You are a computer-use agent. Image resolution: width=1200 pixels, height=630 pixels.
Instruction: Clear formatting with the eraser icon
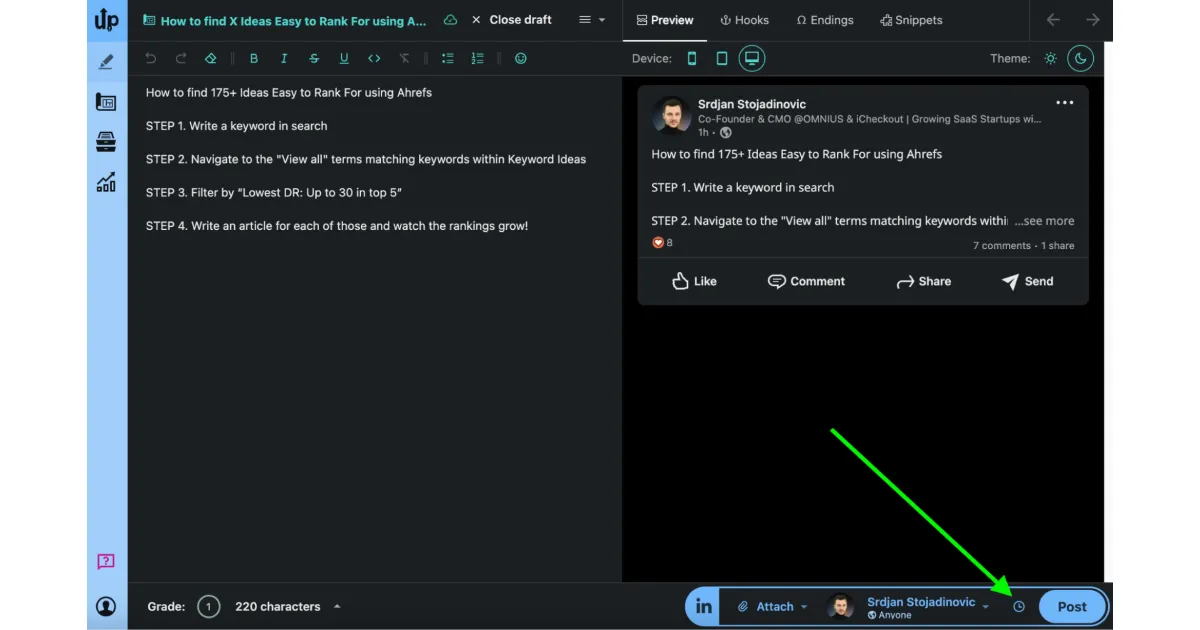tap(211, 59)
